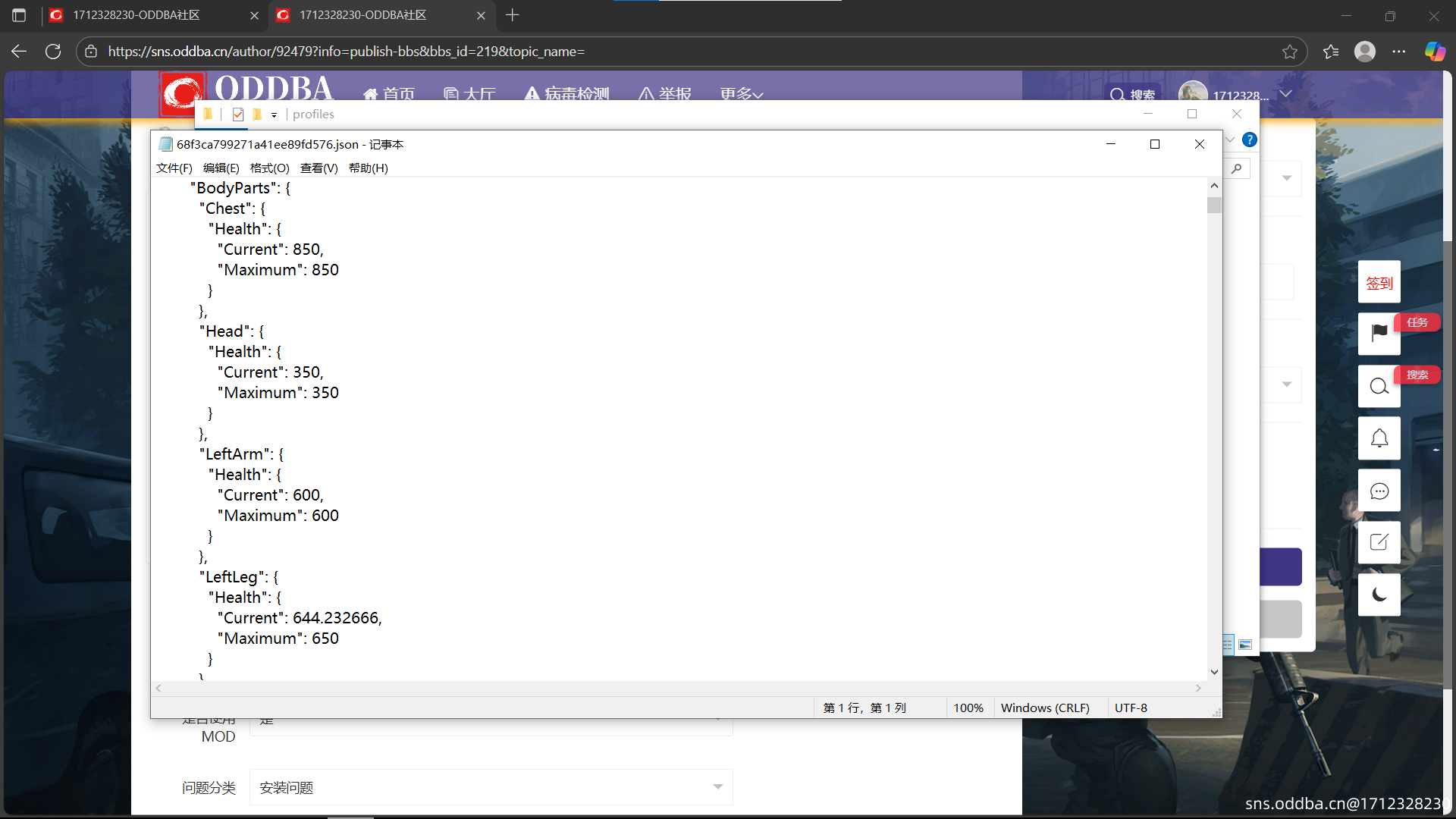Image resolution: width=1456 pixels, height=819 pixels.
Task: Open 文件(F) menu in Notepad
Action: pyautogui.click(x=174, y=168)
